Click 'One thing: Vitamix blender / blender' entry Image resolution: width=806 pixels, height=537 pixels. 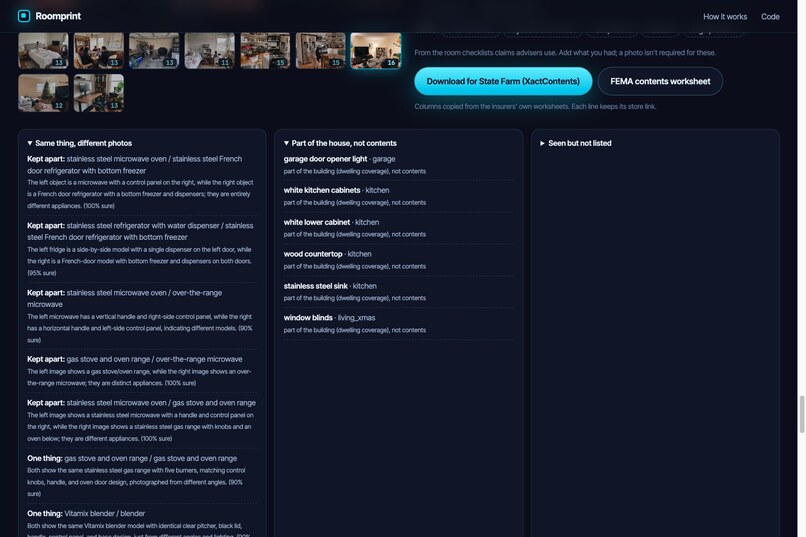(x=142, y=522)
